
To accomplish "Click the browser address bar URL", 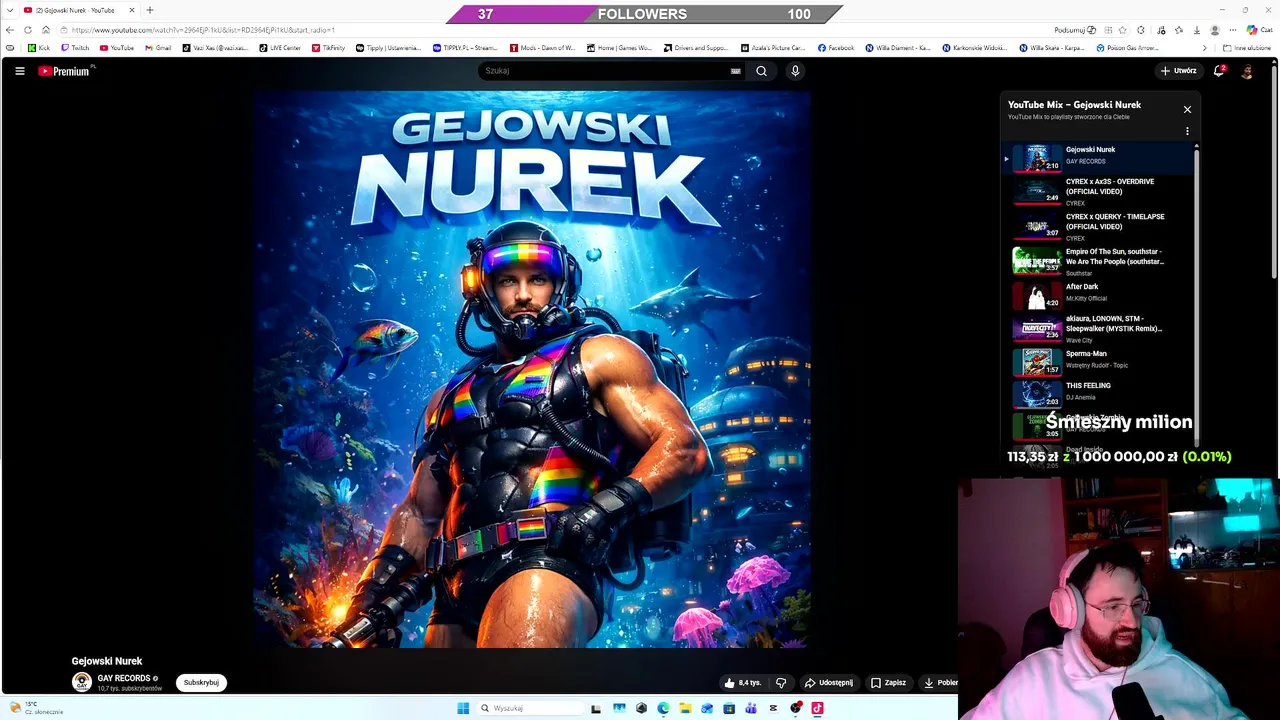I will pos(204,30).
